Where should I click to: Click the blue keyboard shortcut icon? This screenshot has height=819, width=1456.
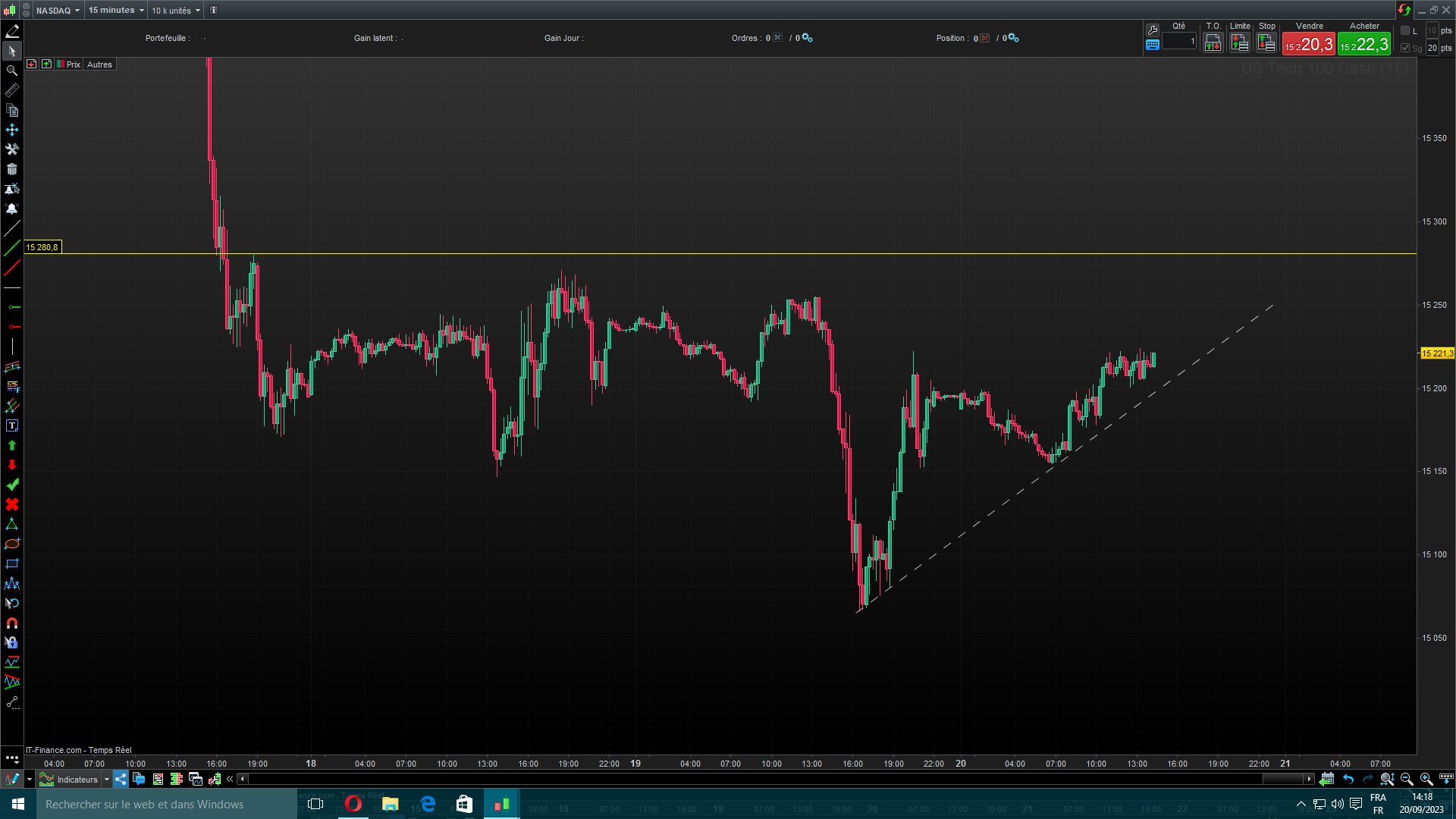click(1153, 45)
